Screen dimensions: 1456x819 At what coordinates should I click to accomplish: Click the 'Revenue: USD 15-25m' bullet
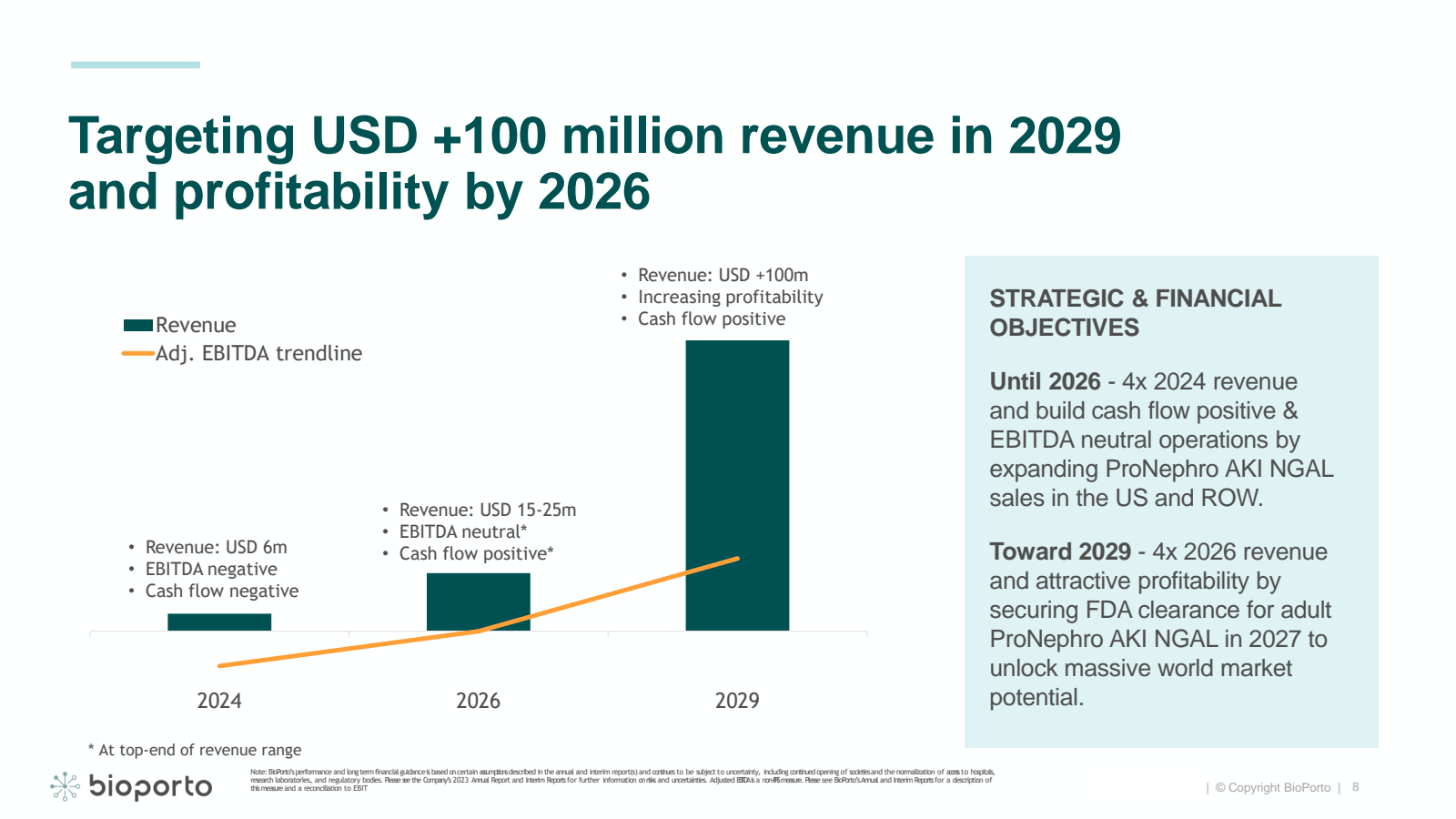[x=488, y=510]
